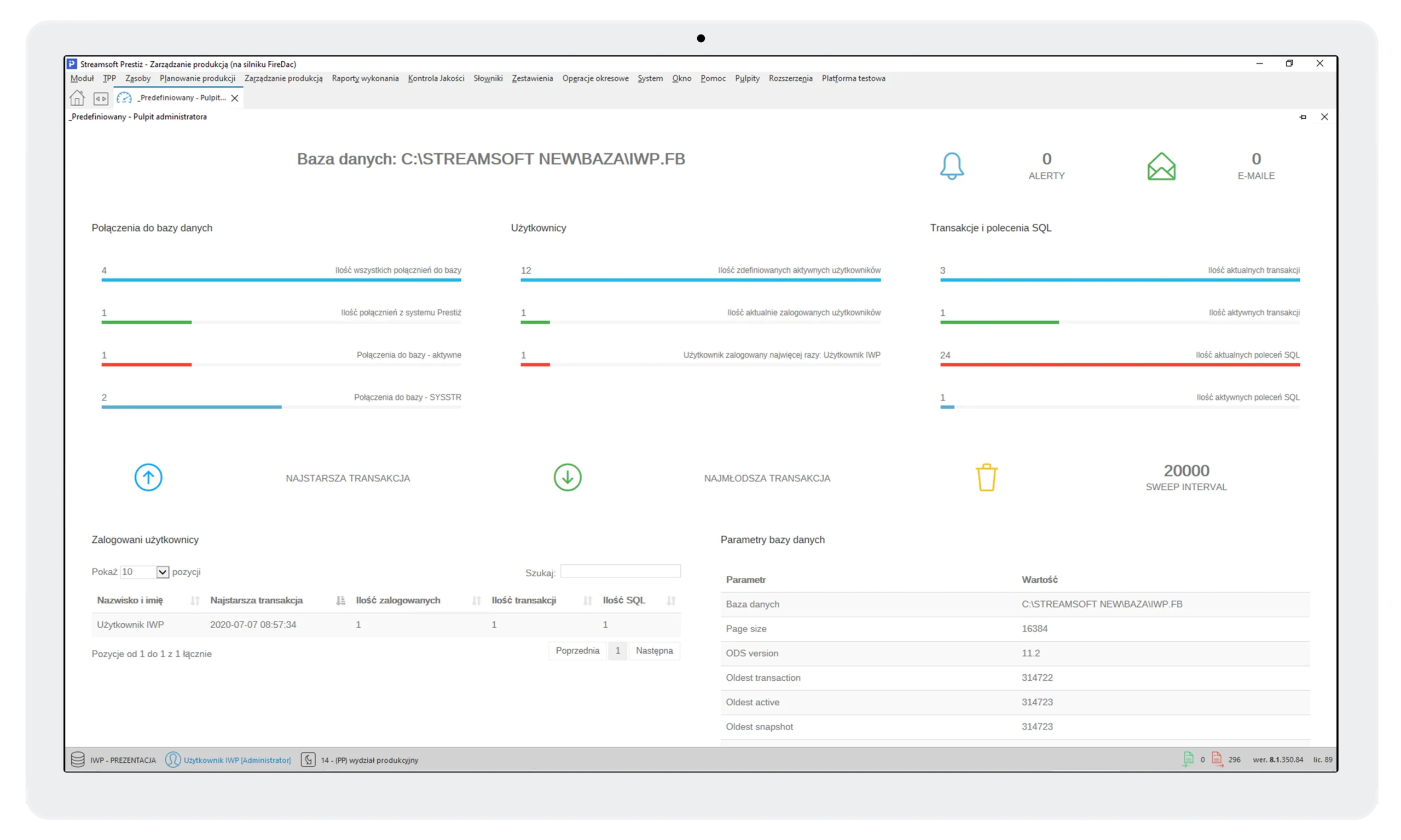
Task: Pin the Pulpit administratora panel
Action: [1302, 117]
